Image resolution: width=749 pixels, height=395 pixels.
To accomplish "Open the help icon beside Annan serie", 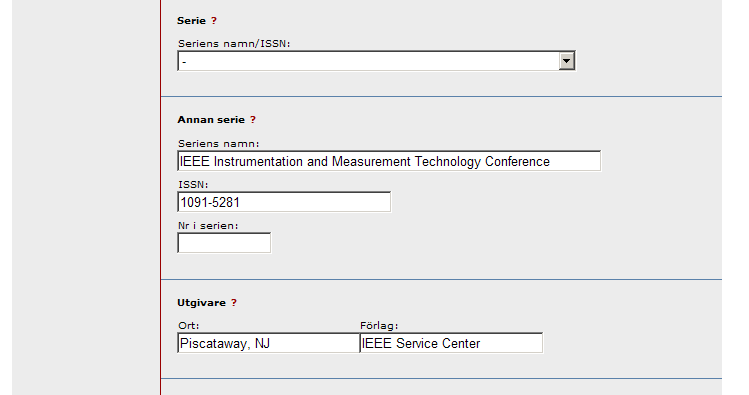I will point(253,120).
